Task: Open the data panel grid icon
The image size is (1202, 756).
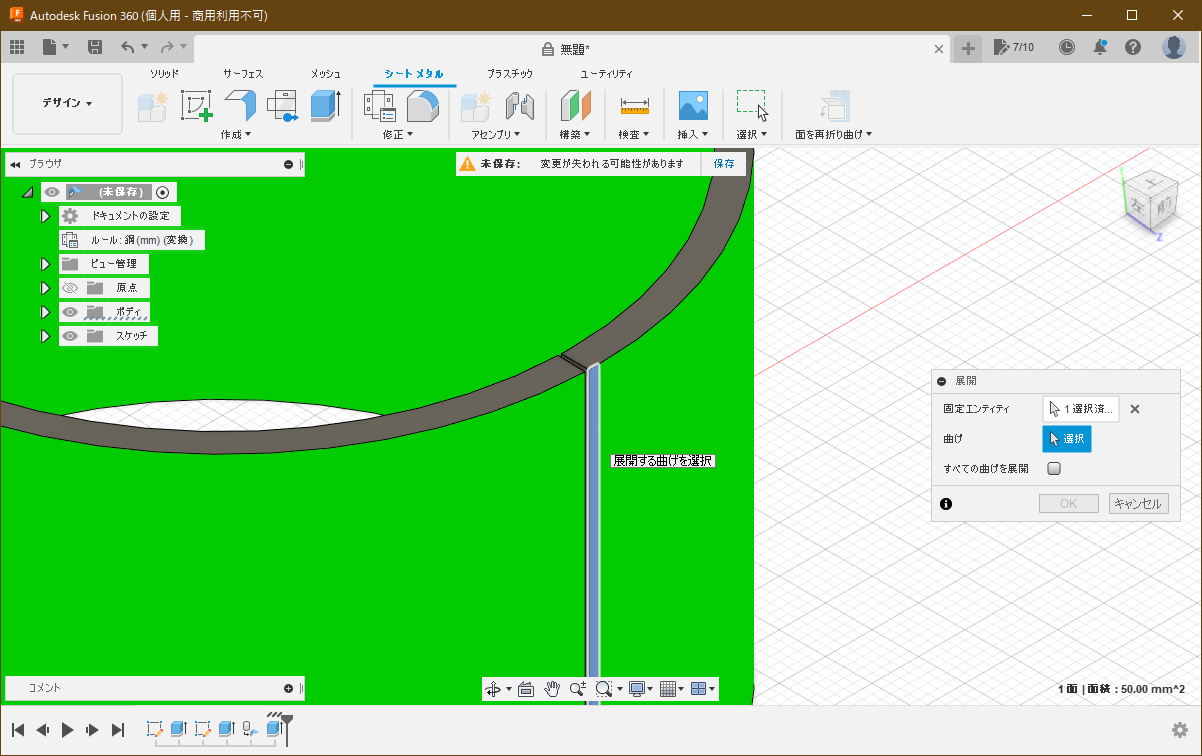Action: (x=17, y=47)
